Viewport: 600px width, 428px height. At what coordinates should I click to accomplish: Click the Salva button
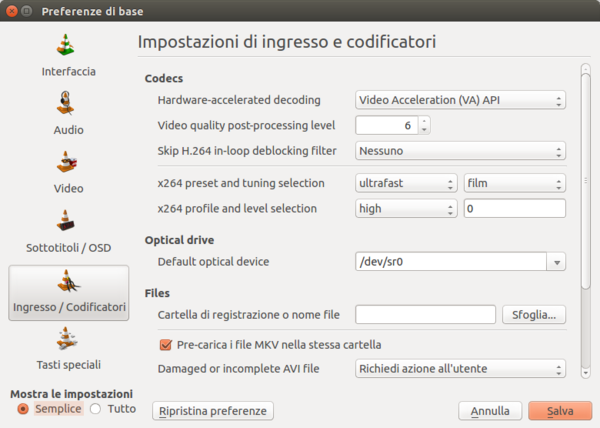(x=559, y=411)
